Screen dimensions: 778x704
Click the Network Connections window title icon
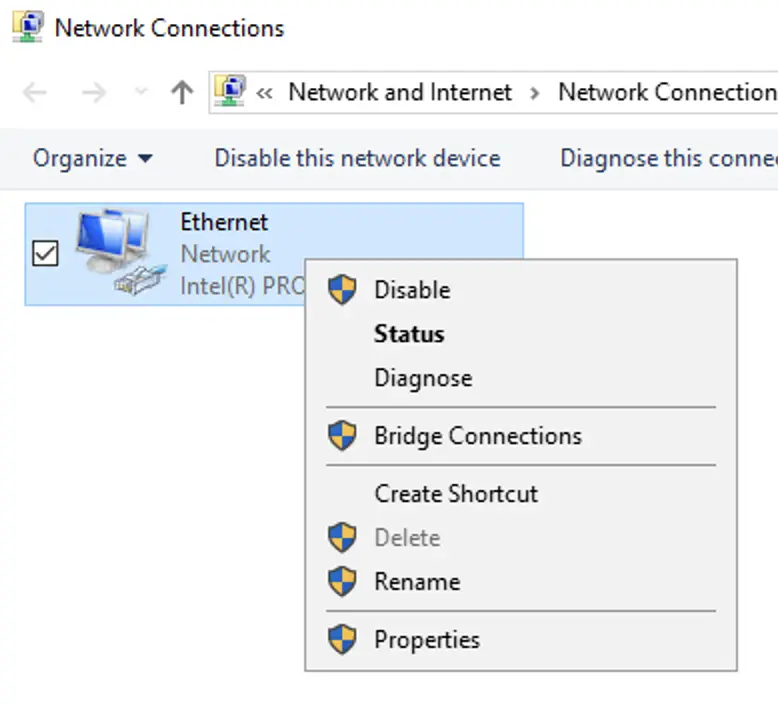[x=27, y=27]
